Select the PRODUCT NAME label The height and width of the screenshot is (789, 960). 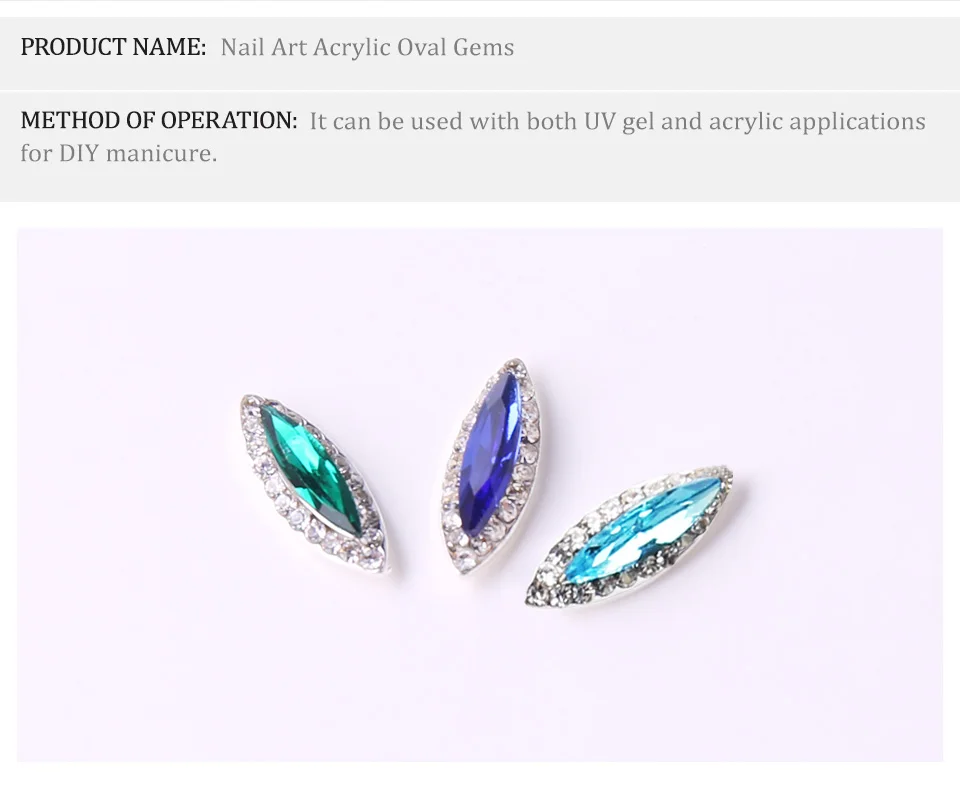[x=113, y=47]
